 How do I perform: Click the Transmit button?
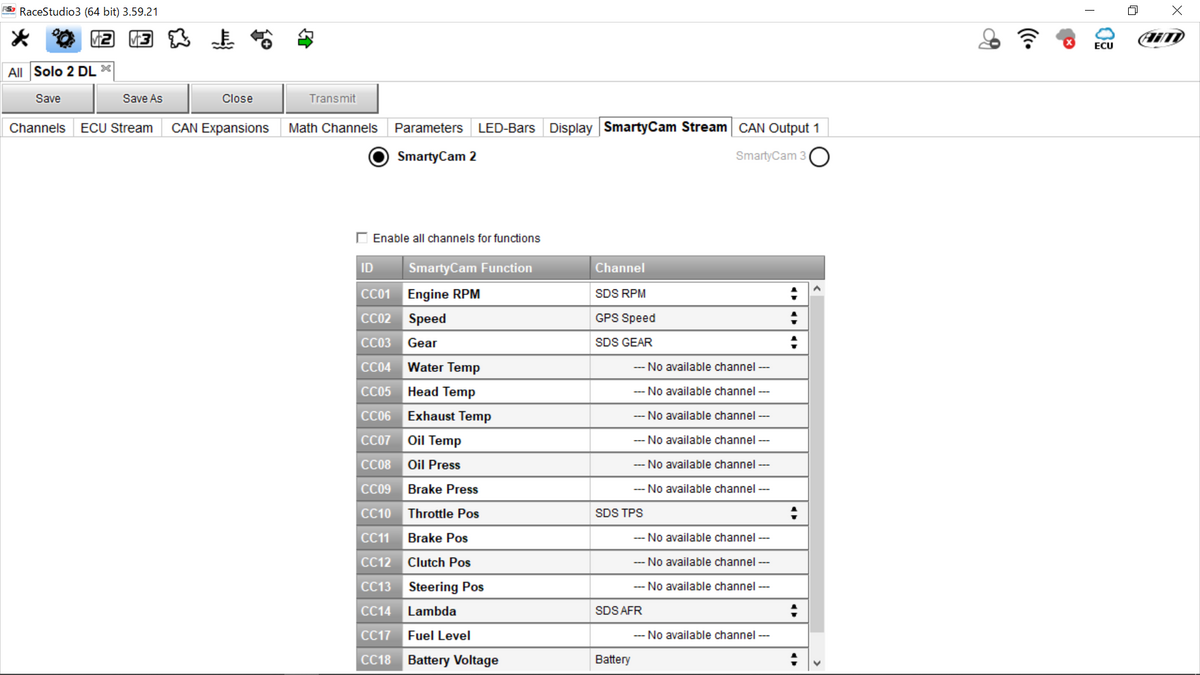(332, 98)
